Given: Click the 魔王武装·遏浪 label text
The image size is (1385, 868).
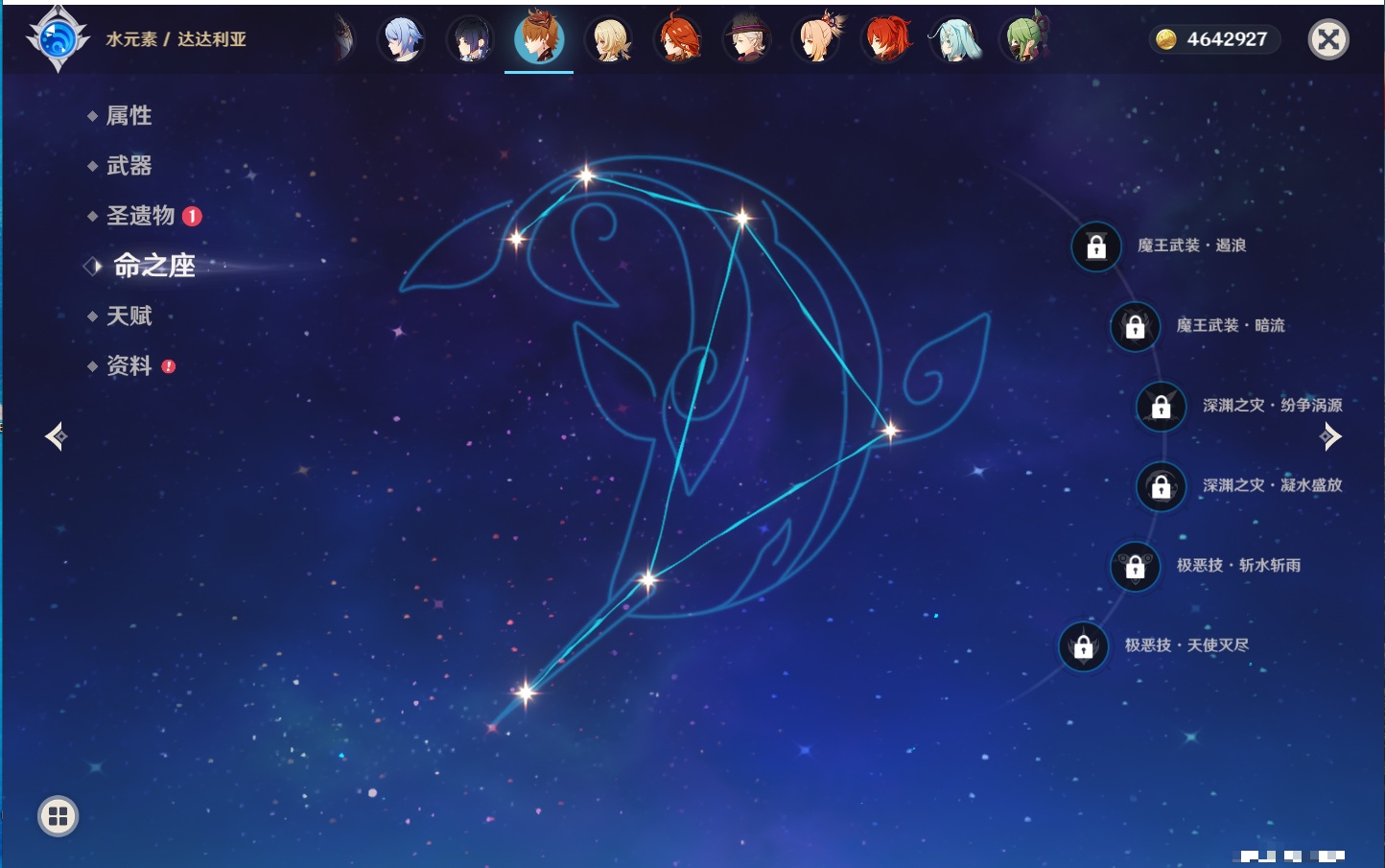Looking at the screenshot, I should pyautogui.click(x=1191, y=246).
